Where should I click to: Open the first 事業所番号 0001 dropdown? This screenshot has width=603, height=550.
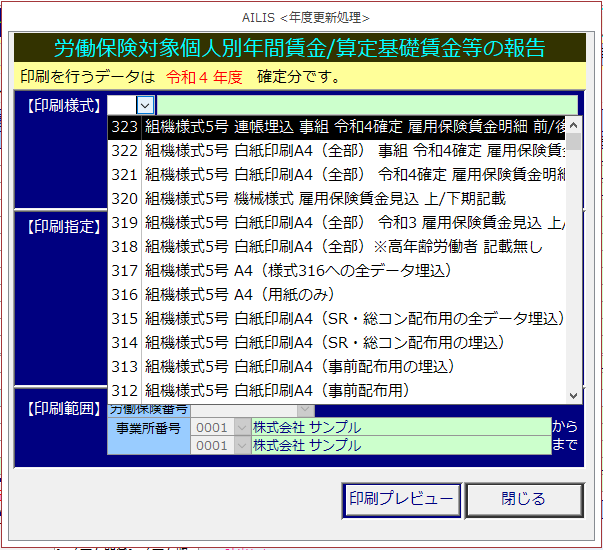[242, 428]
